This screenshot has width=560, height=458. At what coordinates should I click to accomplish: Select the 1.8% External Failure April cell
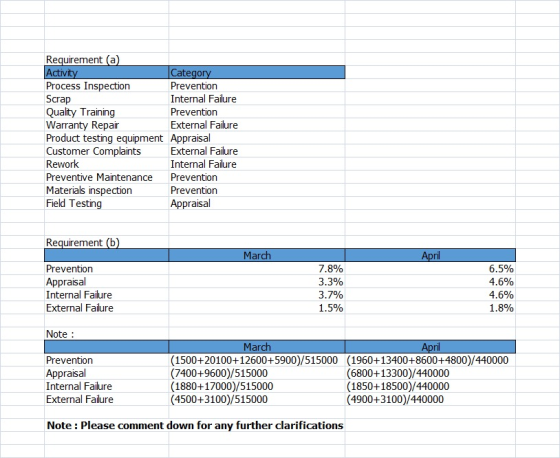(x=430, y=308)
